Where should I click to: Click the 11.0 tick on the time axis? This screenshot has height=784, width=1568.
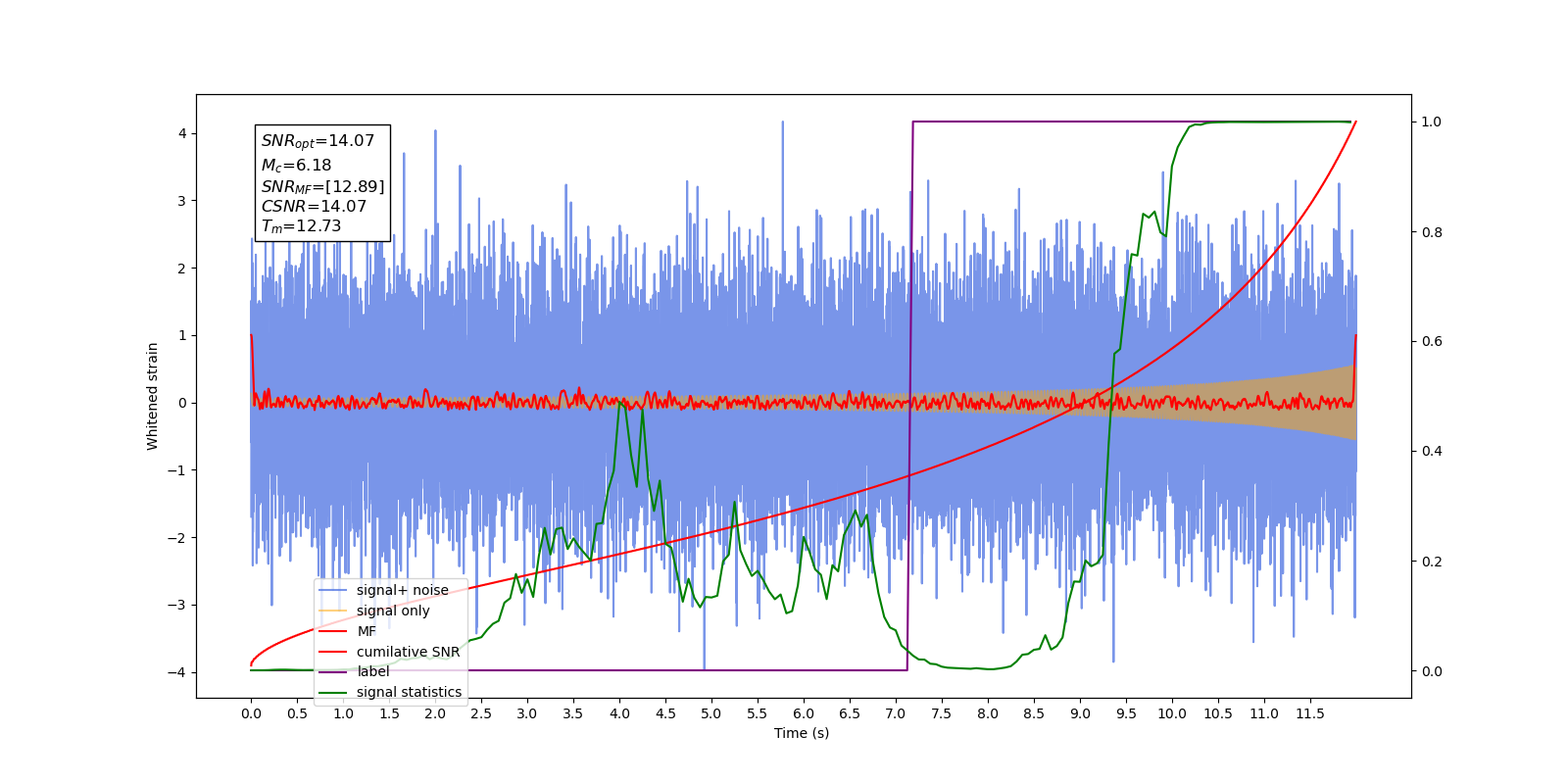[1264, 713]
